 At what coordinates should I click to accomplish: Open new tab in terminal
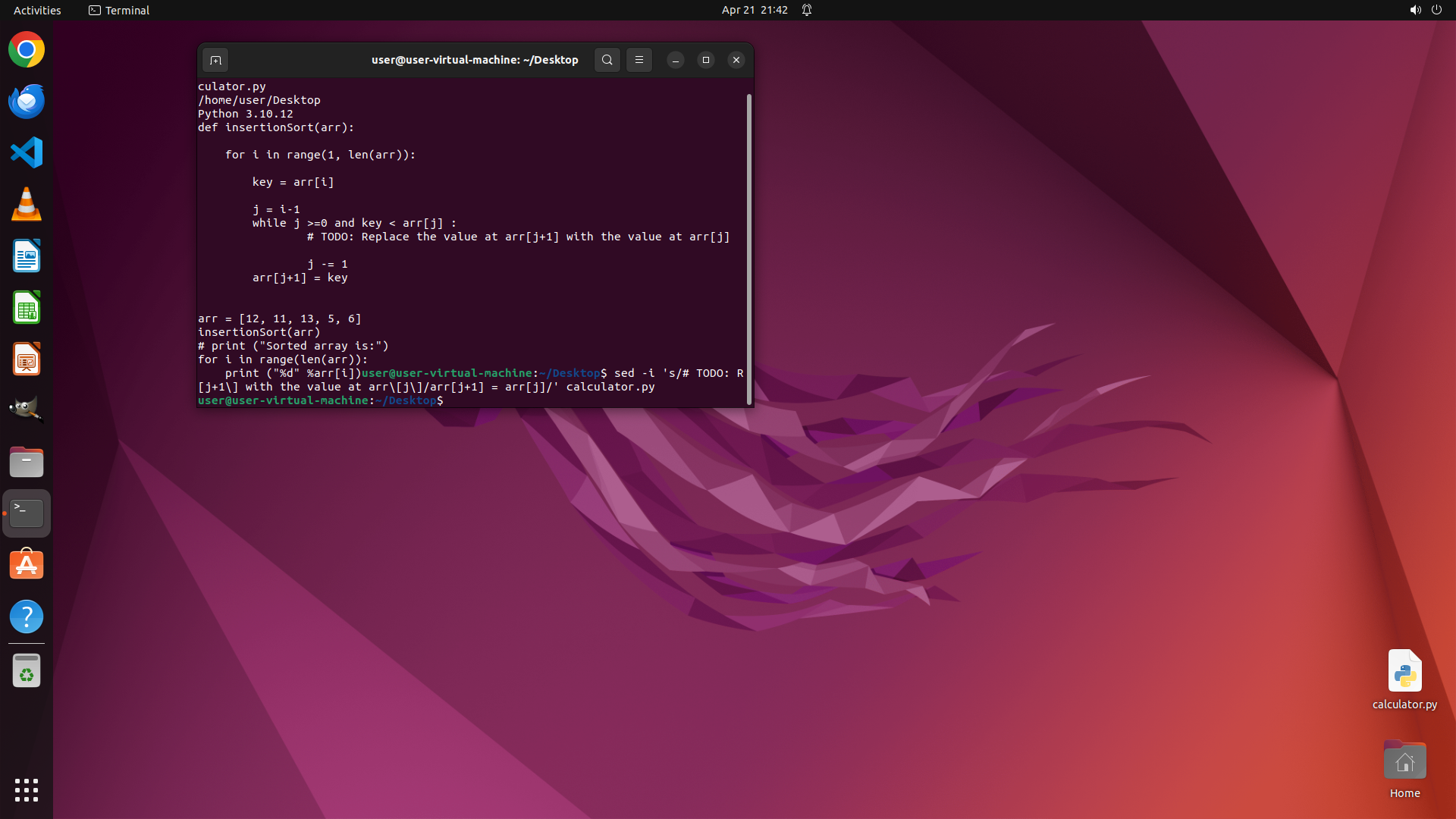pyautogui.click(x=215, y=60)
